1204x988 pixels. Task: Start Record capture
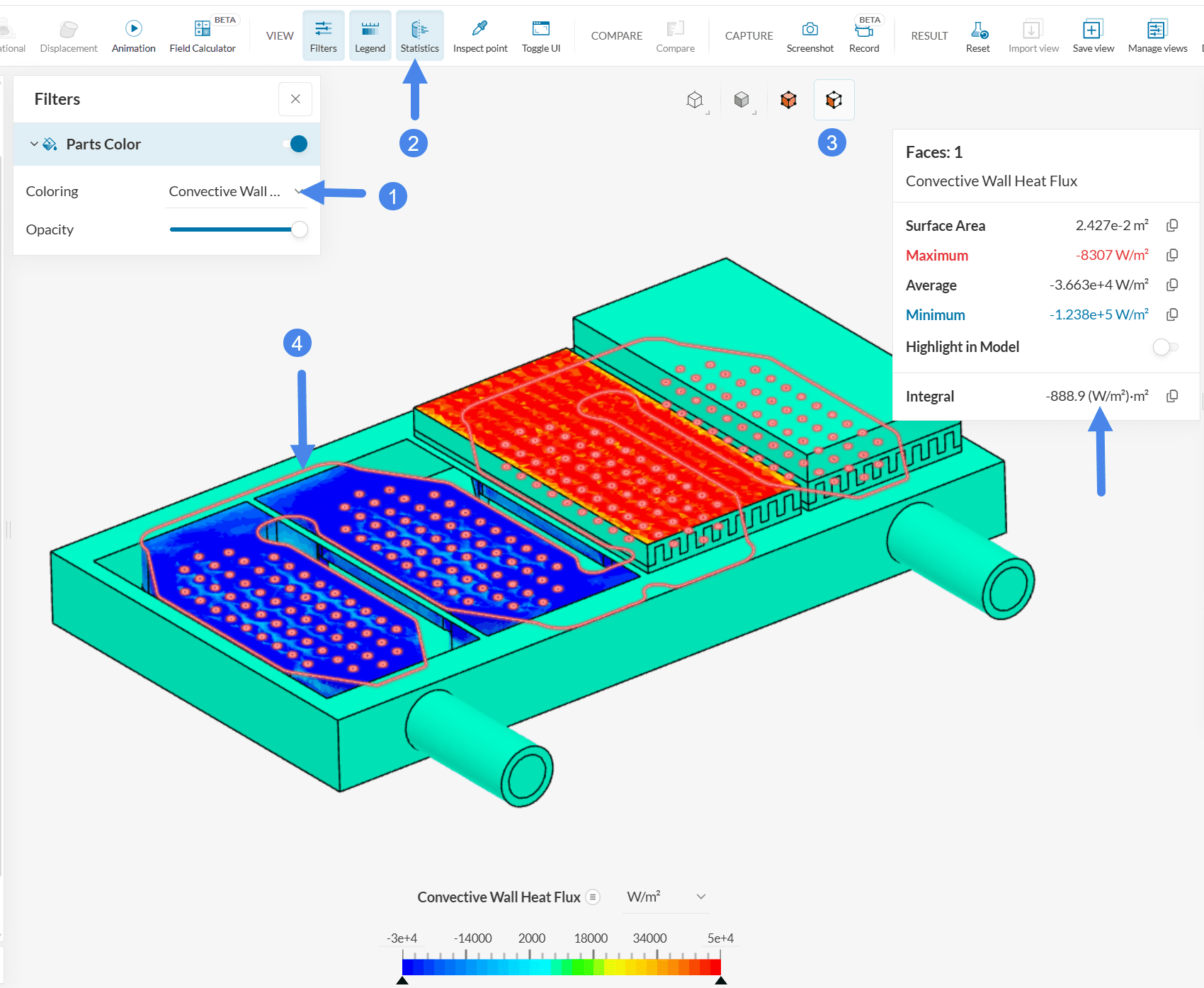(863, 35)
